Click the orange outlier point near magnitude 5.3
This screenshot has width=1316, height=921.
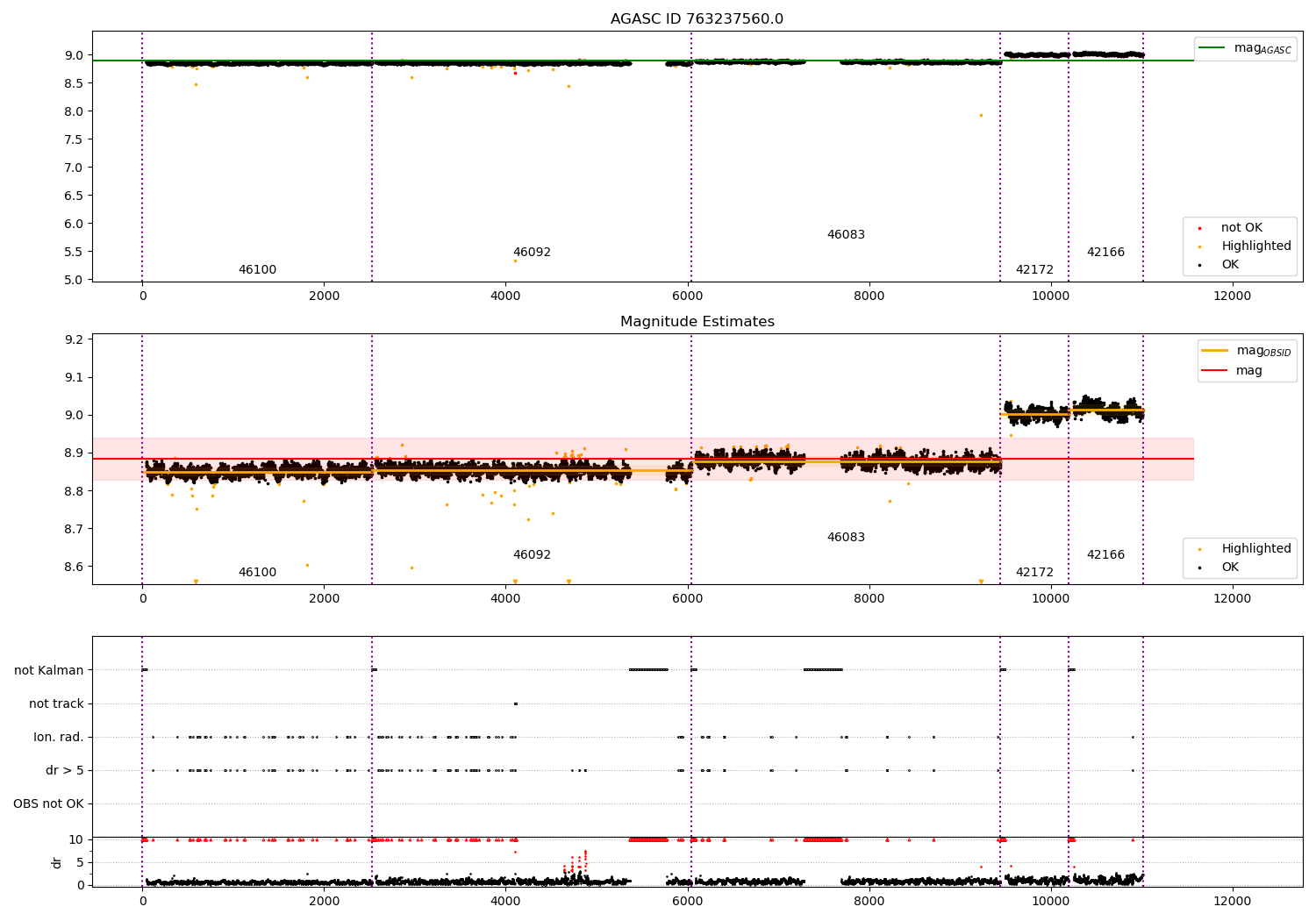(515, 261)
